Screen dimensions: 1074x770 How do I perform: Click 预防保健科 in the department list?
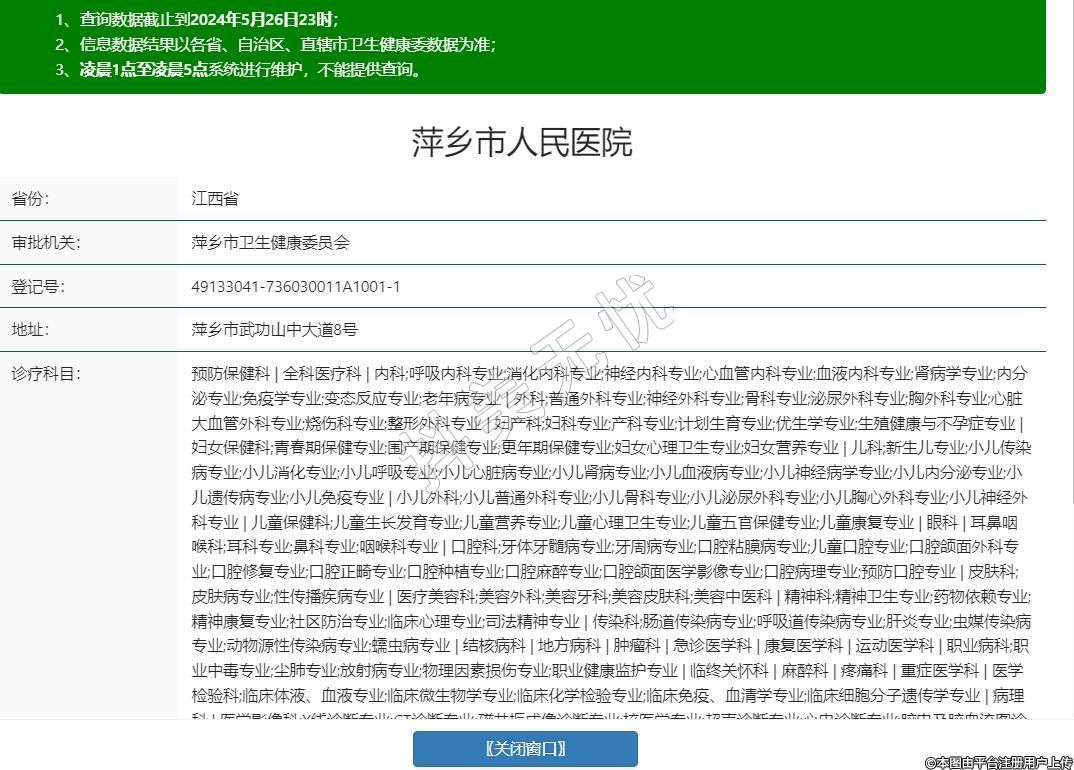[x=231, y=374]
